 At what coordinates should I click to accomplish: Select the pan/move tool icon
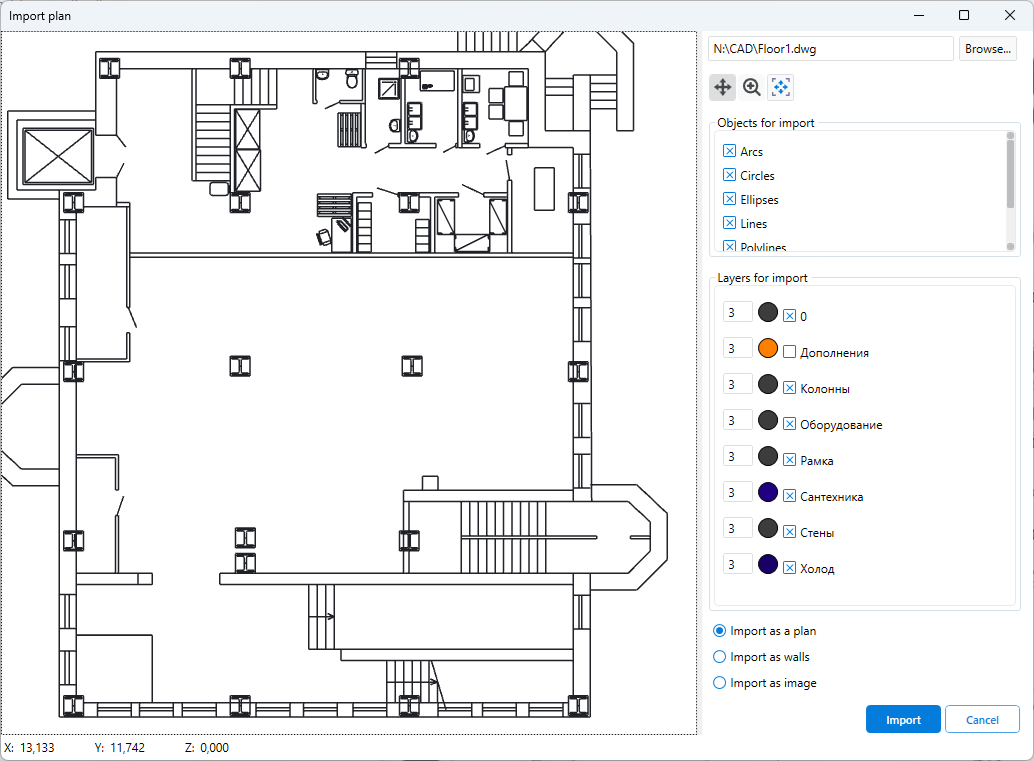(x=722, y=87)
